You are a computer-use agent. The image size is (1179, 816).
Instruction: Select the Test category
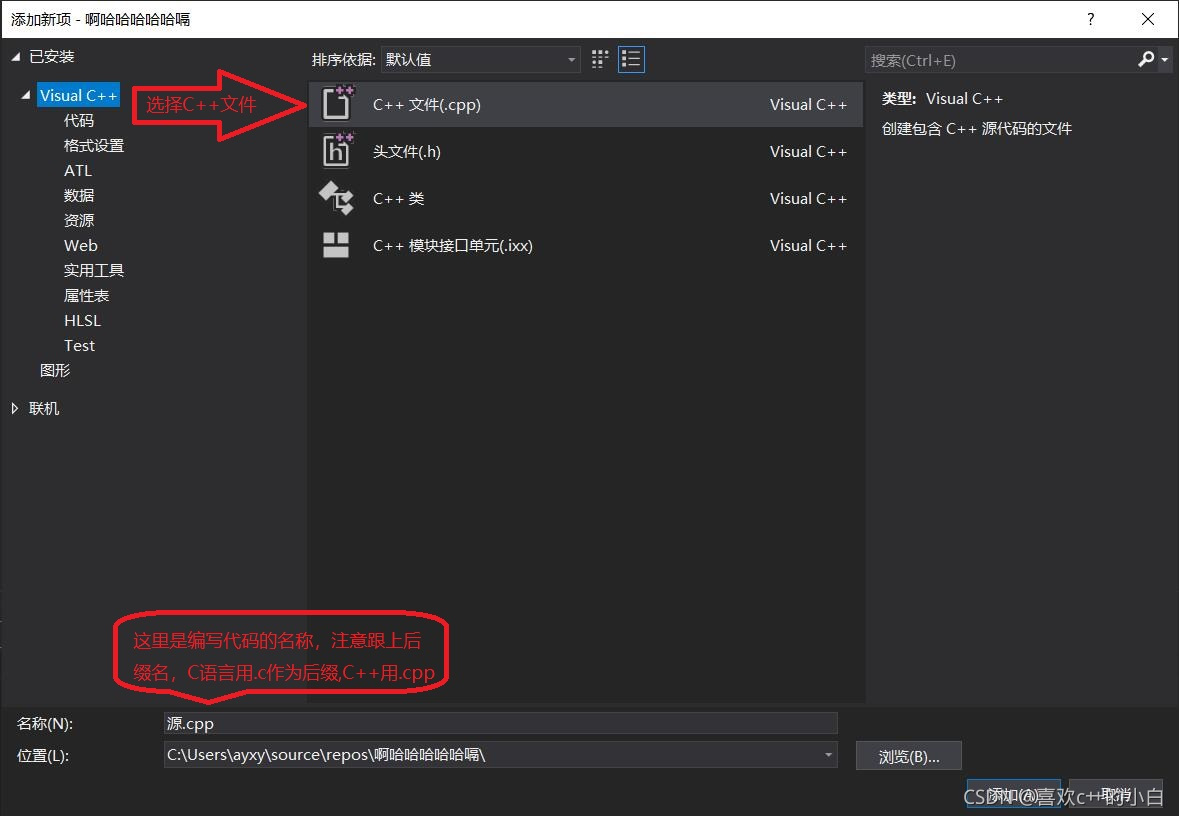tap(79, 345)
